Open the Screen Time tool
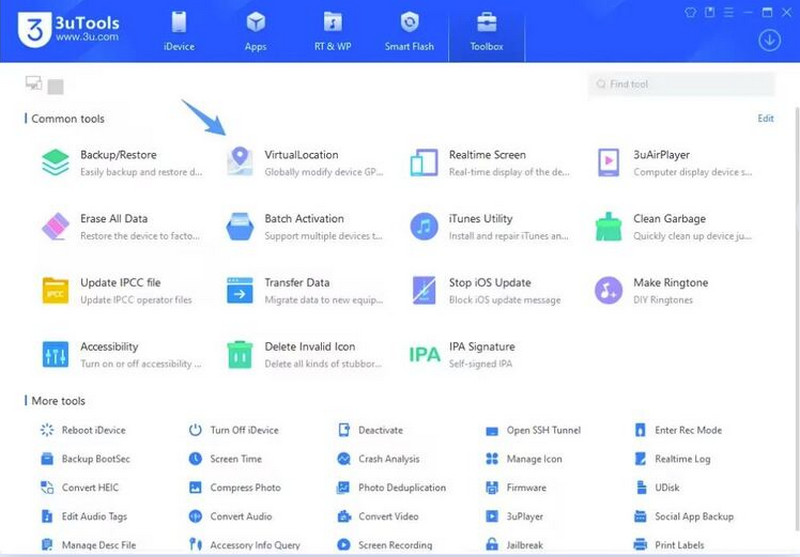This screenshot has height=557, width=800. 225,459
